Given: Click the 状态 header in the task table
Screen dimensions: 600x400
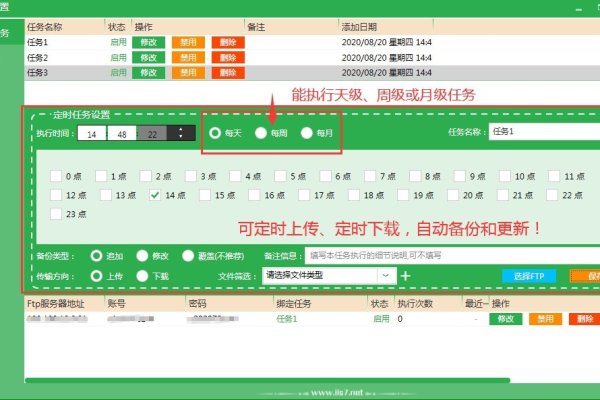Looking at the screenshot, I should [x=116, y=27].
